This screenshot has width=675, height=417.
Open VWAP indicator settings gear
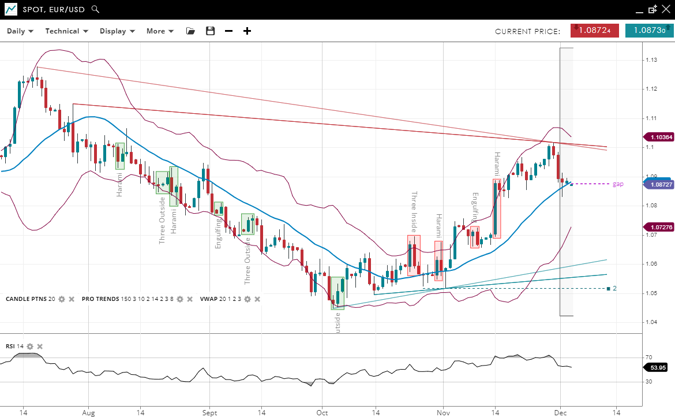tap(249, 299)
